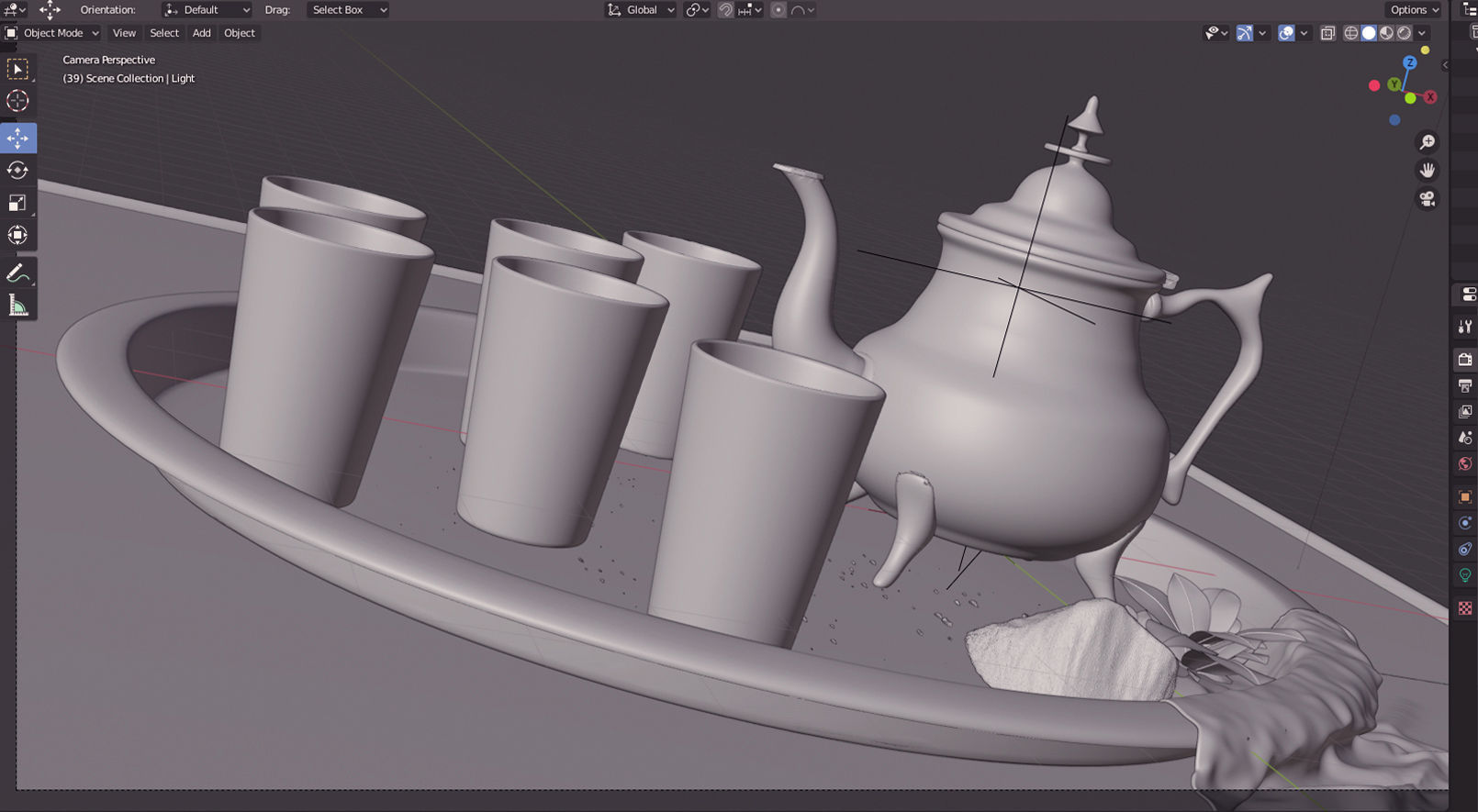Open the View menu
This screenshot has height=812, width=1478.
coord(124,33)
